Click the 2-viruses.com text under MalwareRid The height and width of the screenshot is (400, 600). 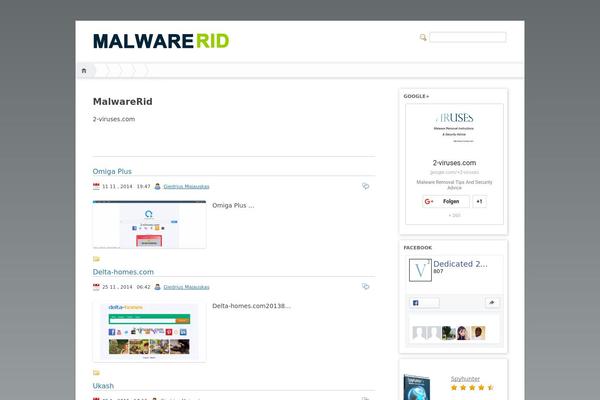pos(114,119)
